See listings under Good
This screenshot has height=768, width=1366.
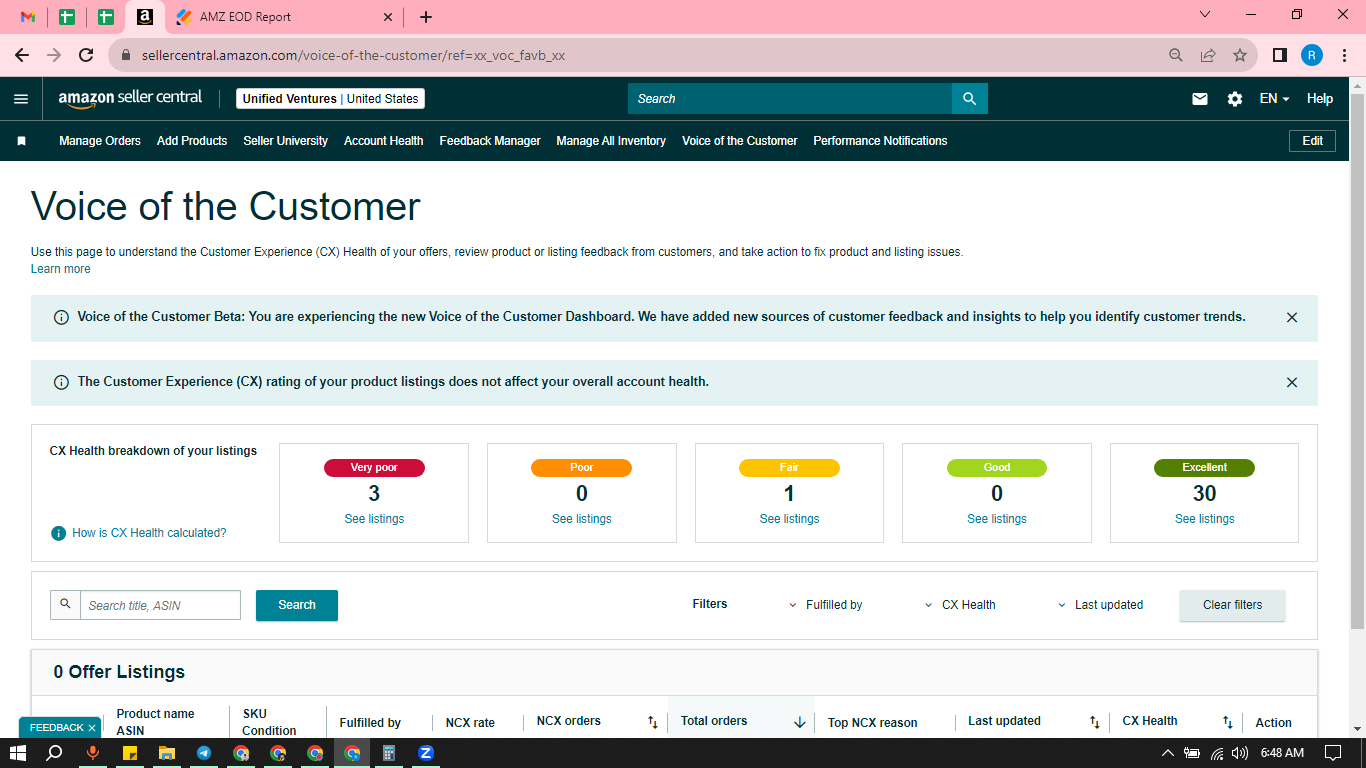[997, 519]
